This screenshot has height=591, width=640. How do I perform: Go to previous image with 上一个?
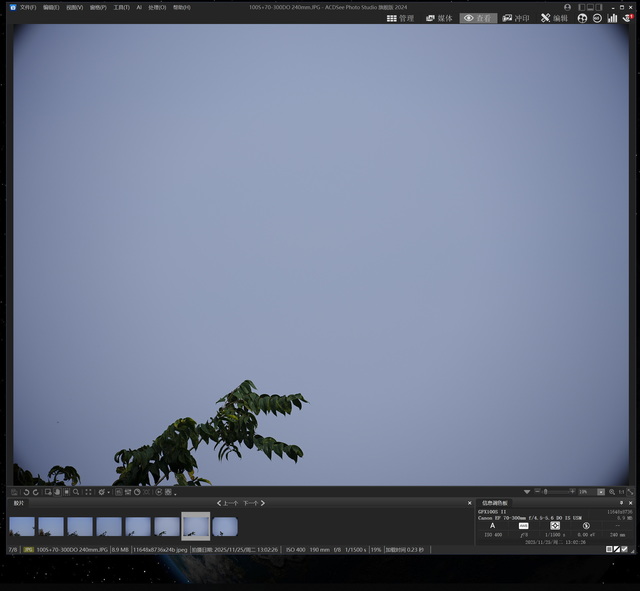pyautogui.click(x=227, y=503)
